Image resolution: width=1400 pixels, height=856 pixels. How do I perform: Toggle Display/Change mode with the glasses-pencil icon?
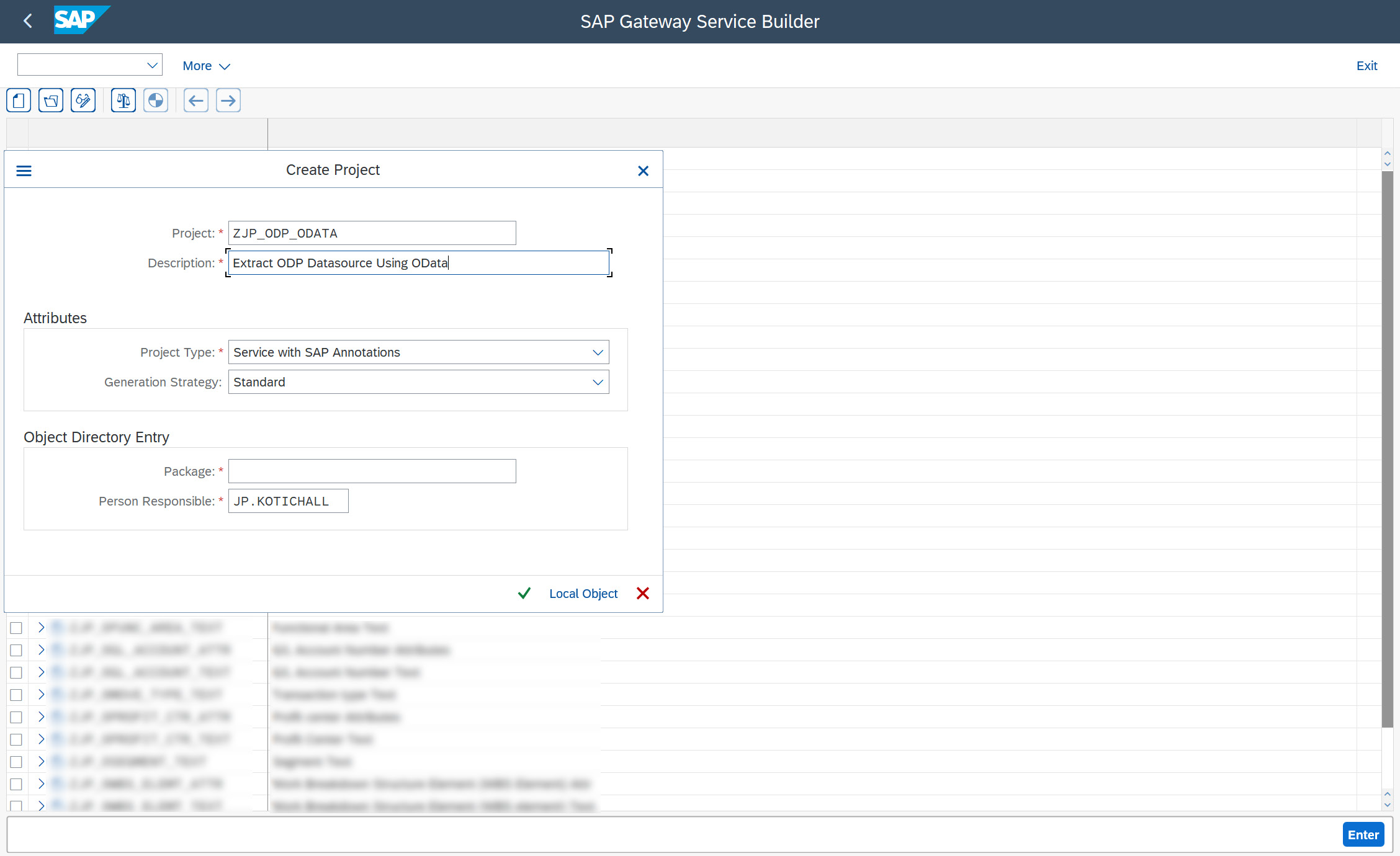83,100
